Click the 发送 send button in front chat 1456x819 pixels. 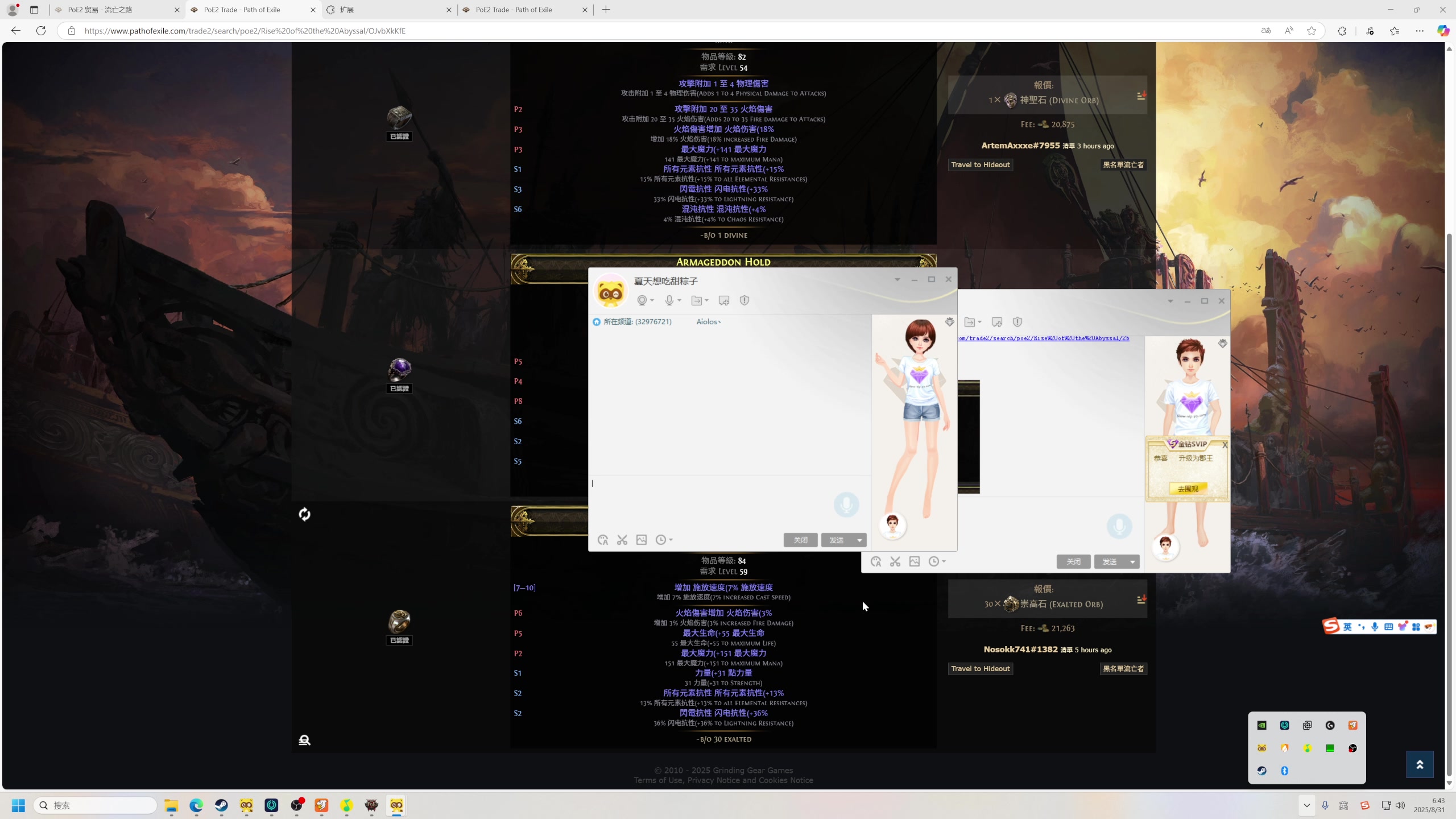point(837,540)
